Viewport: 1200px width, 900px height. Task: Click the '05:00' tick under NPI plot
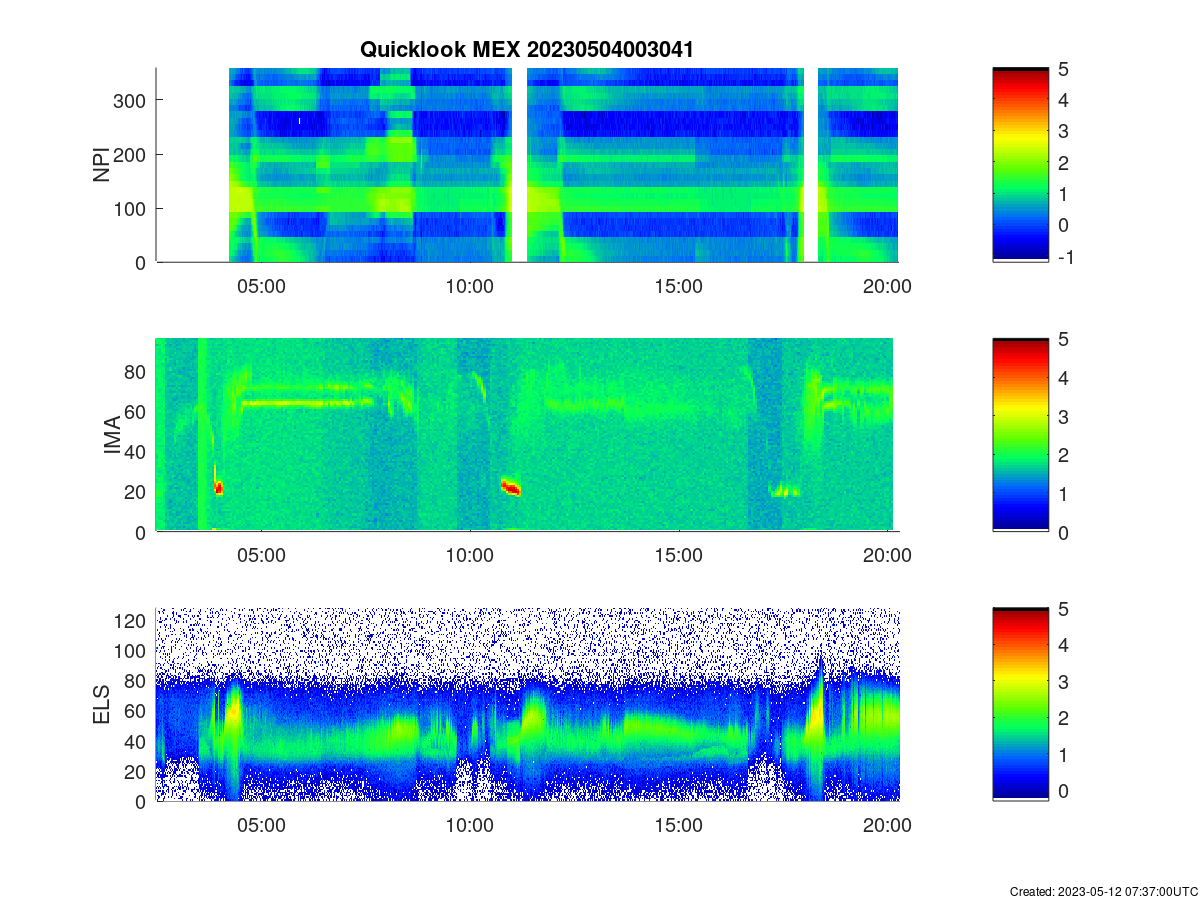point(261,286)
